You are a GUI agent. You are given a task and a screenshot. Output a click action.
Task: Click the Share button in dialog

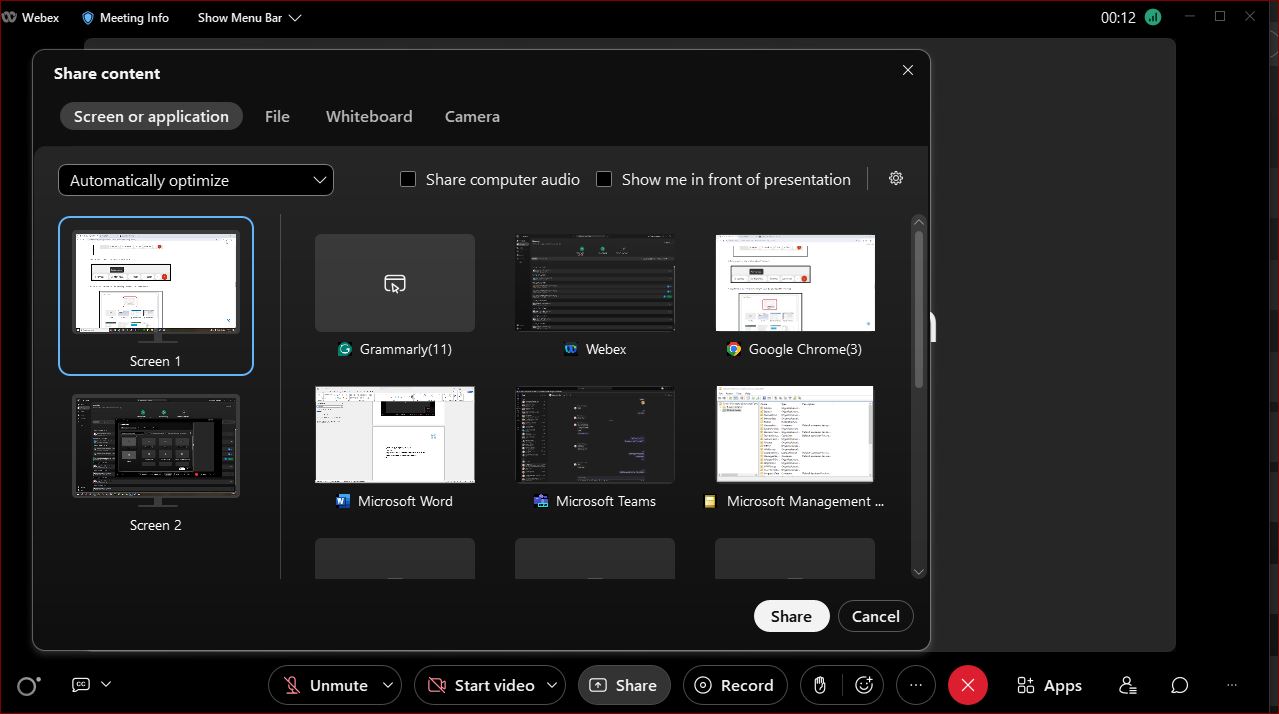[791, 616]
